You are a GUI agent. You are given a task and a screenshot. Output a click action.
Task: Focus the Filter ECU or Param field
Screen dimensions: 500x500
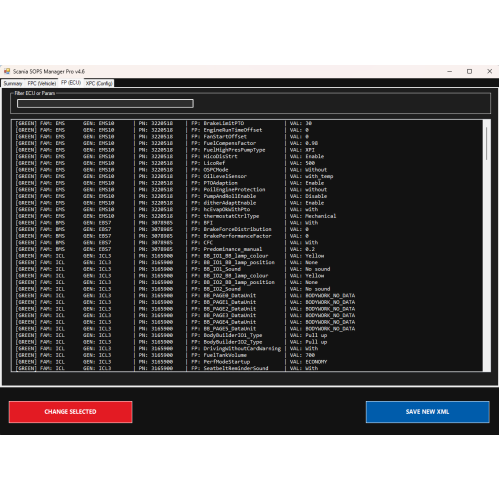click(x=105, y=104)
